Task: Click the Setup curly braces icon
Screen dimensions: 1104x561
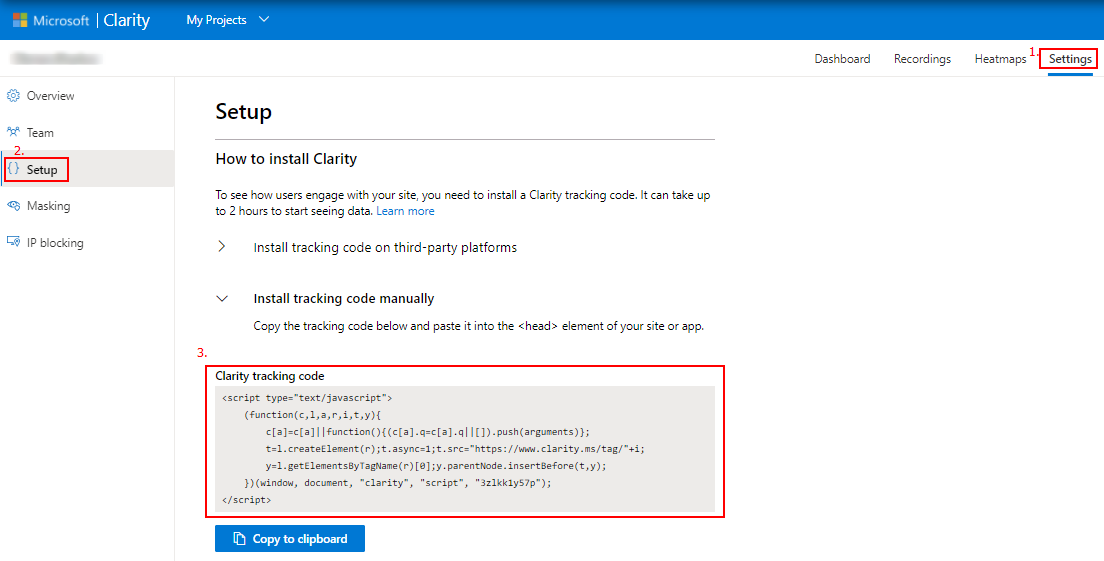Action: (x=13, y=169)
